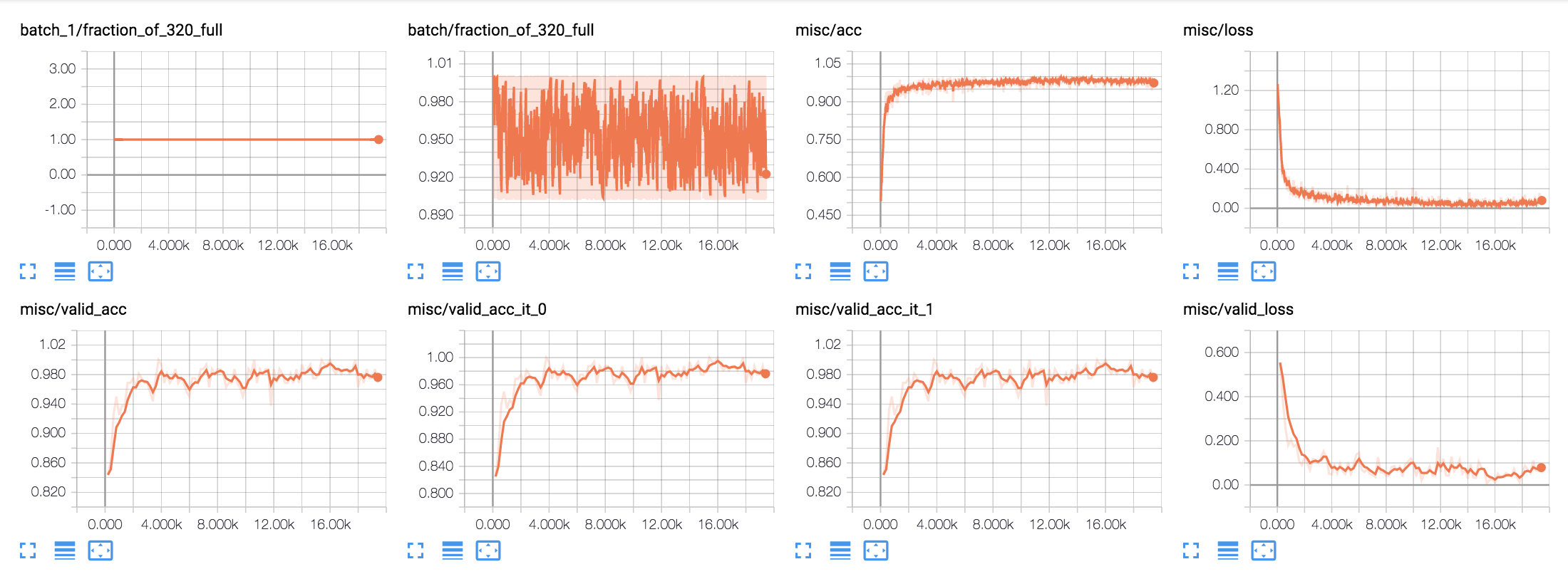Click 0.860 y-axis label on misc/valid_acc chart
1568x574 pixels.
tap(48, 462)
